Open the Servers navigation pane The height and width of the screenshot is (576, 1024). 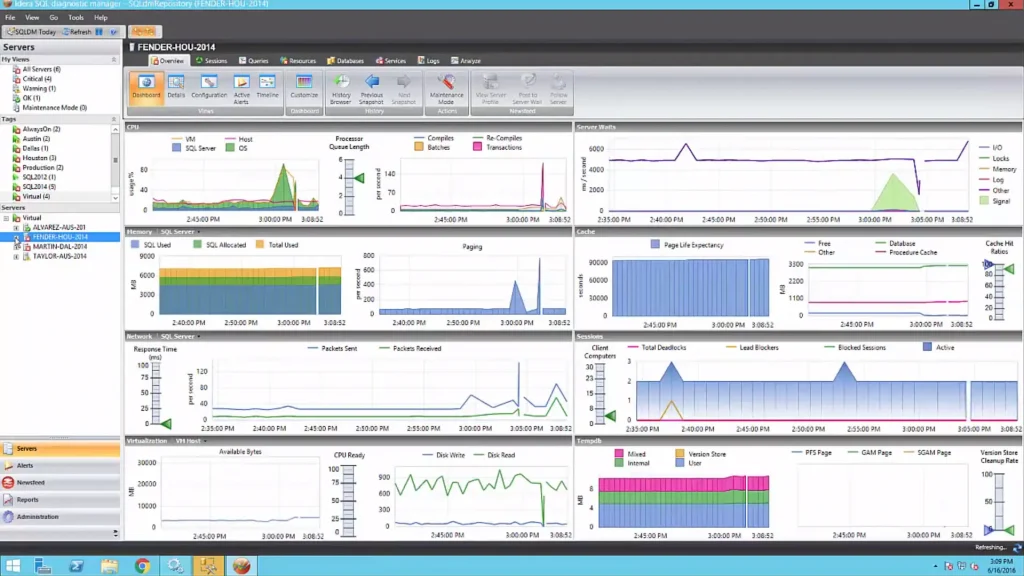(x=60, y=449)
